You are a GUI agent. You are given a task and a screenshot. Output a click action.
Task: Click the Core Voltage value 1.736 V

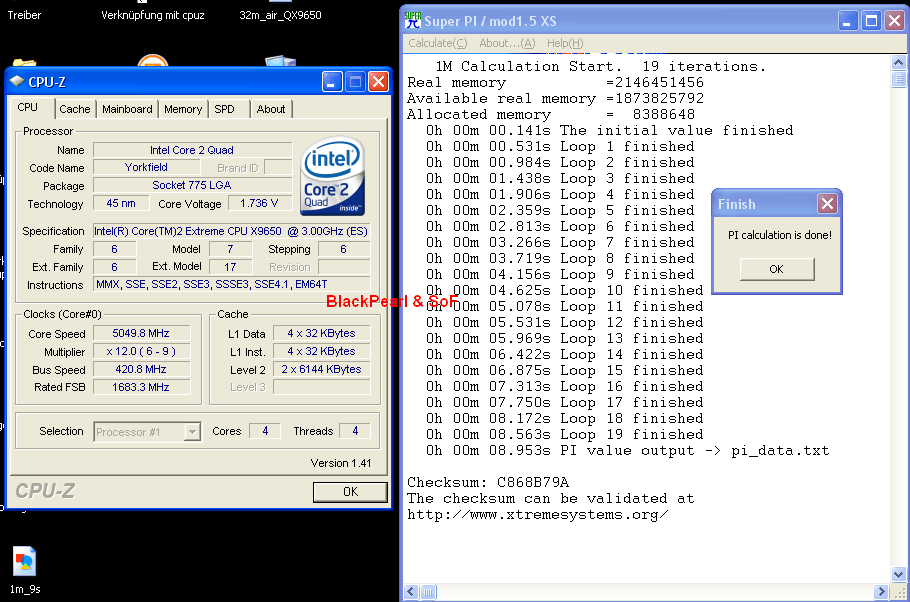point(259,203)
